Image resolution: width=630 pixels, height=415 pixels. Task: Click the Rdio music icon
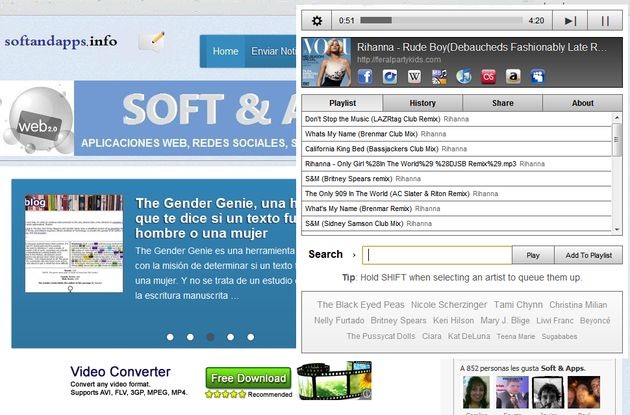(x=390, y=76)
